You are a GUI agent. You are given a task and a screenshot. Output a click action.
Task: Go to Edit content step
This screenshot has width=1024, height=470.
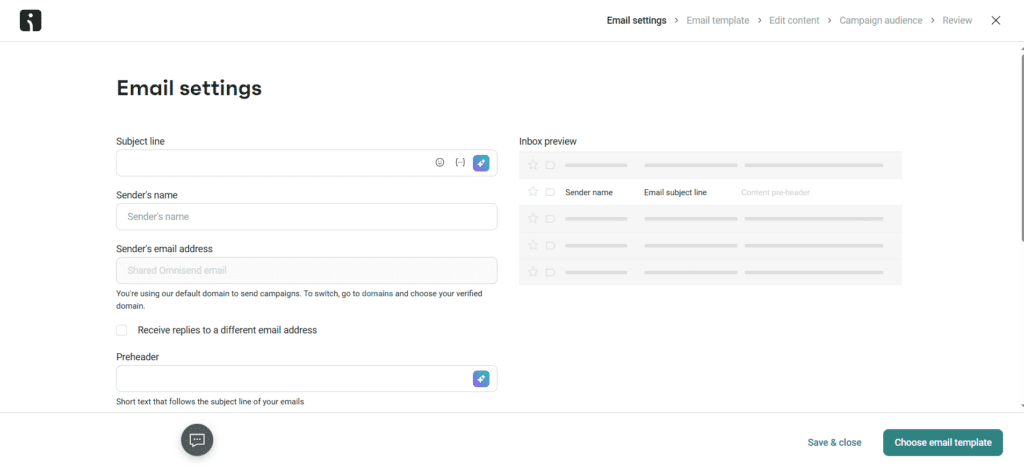[x=794, y=20]
